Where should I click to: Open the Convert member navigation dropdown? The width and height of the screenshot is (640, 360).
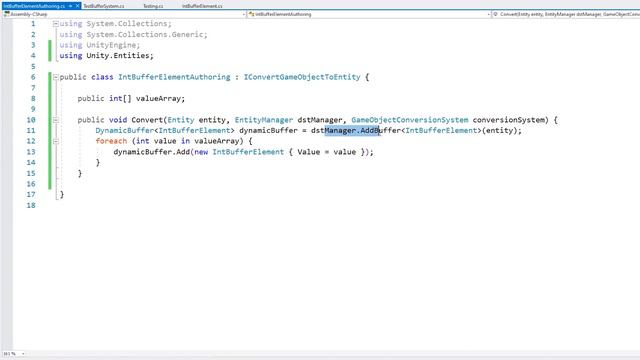[x=567, y=14]
